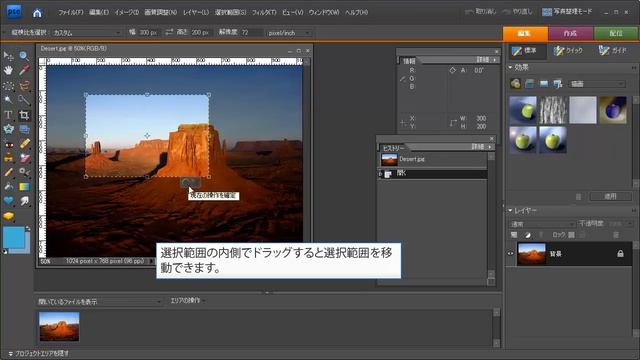This screenshot has width=640, height=360.
Task: Click the やり直し redo button
Action: click(518, 11)
